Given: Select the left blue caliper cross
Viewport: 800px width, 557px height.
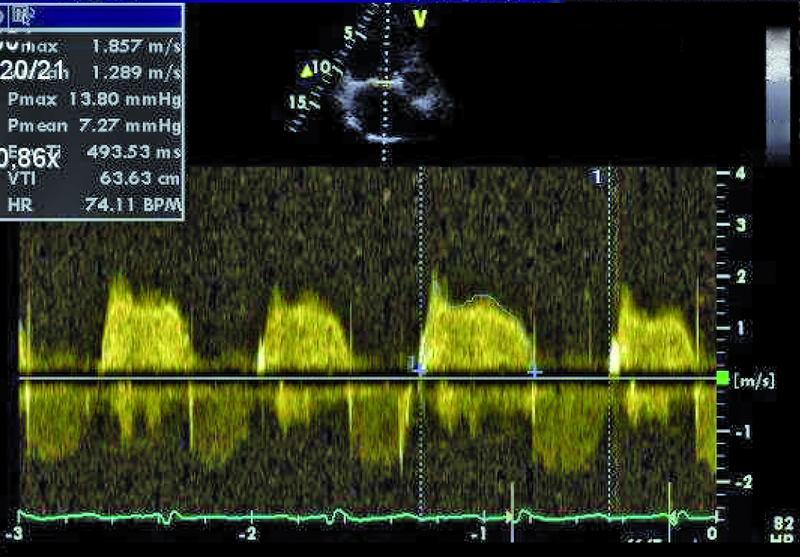Looking at the screenshot, I should pos(419,369).
